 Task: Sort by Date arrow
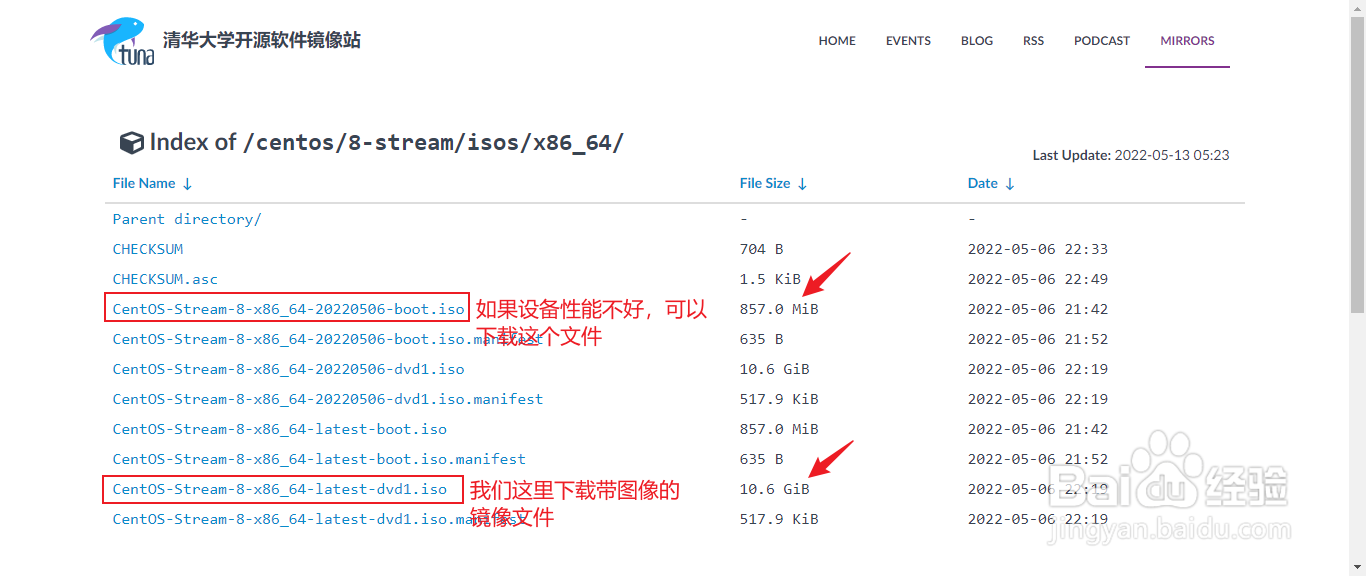pyautogui.click(x=1009, y=184)
